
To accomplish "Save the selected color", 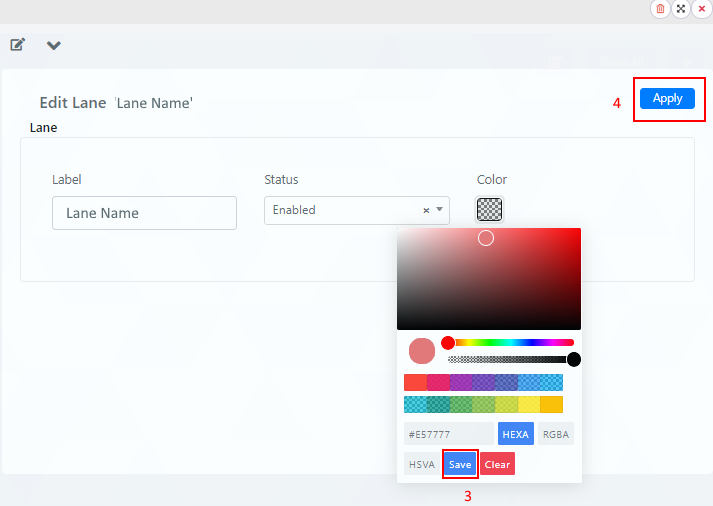I will [x=460, y=464].
